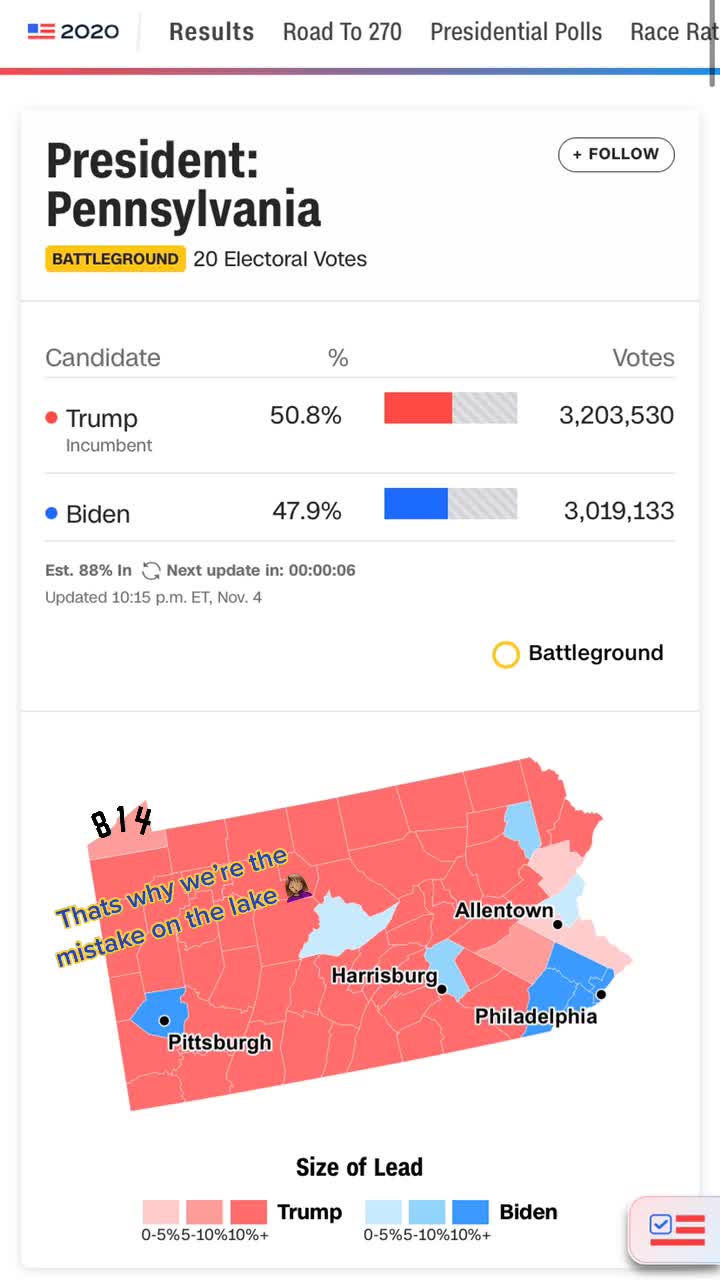The height and width of the screenshot is (1280, 720).
Task: Click Trump's red vote percentage bar
Action: pyautogui.click(x=418, y=408)
